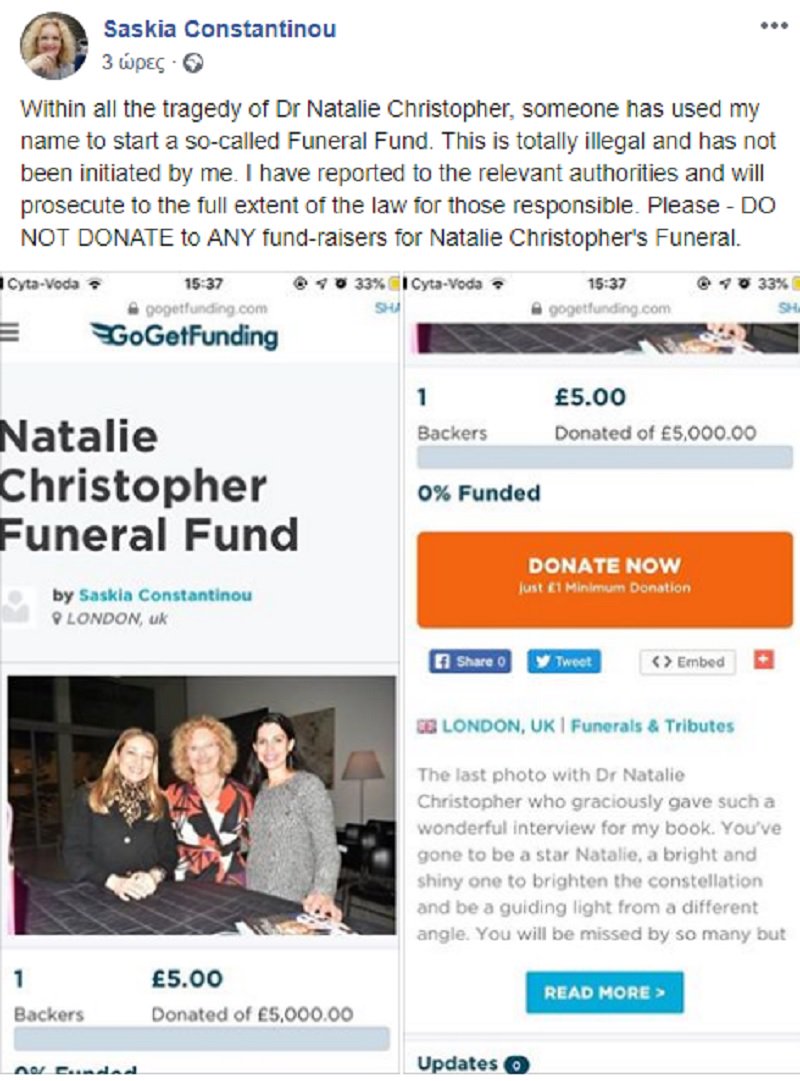Open the group photo of three women
Screen dimensions: 800x1081
pos(202,805)
